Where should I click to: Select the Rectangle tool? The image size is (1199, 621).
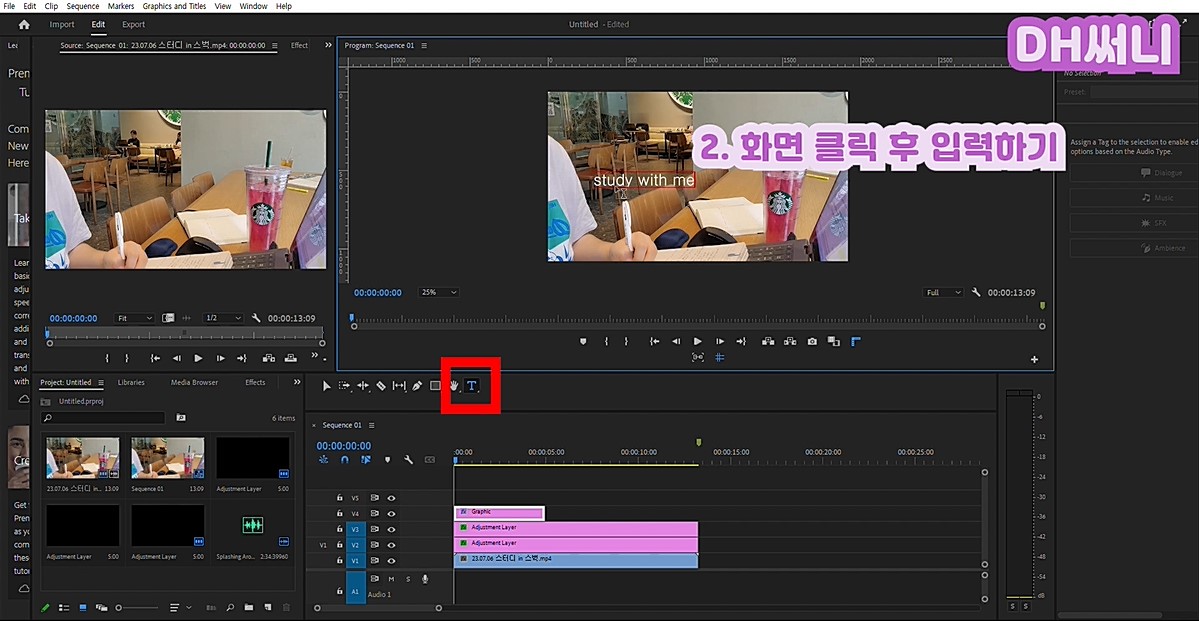[x=435, y=386]
